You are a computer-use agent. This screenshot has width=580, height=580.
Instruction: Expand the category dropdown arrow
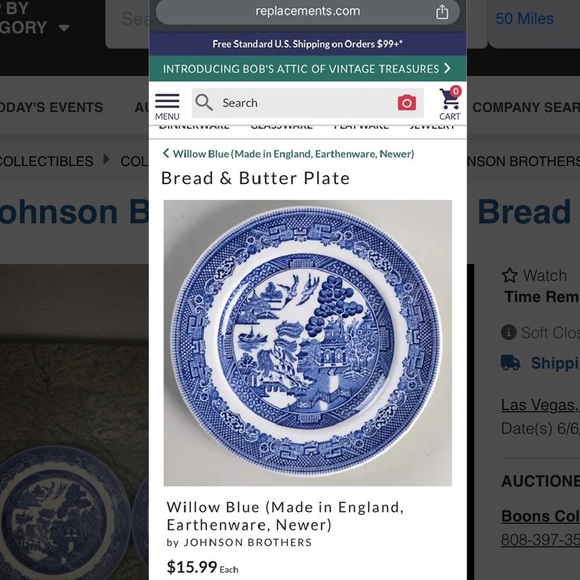click(x=64, y=28)
